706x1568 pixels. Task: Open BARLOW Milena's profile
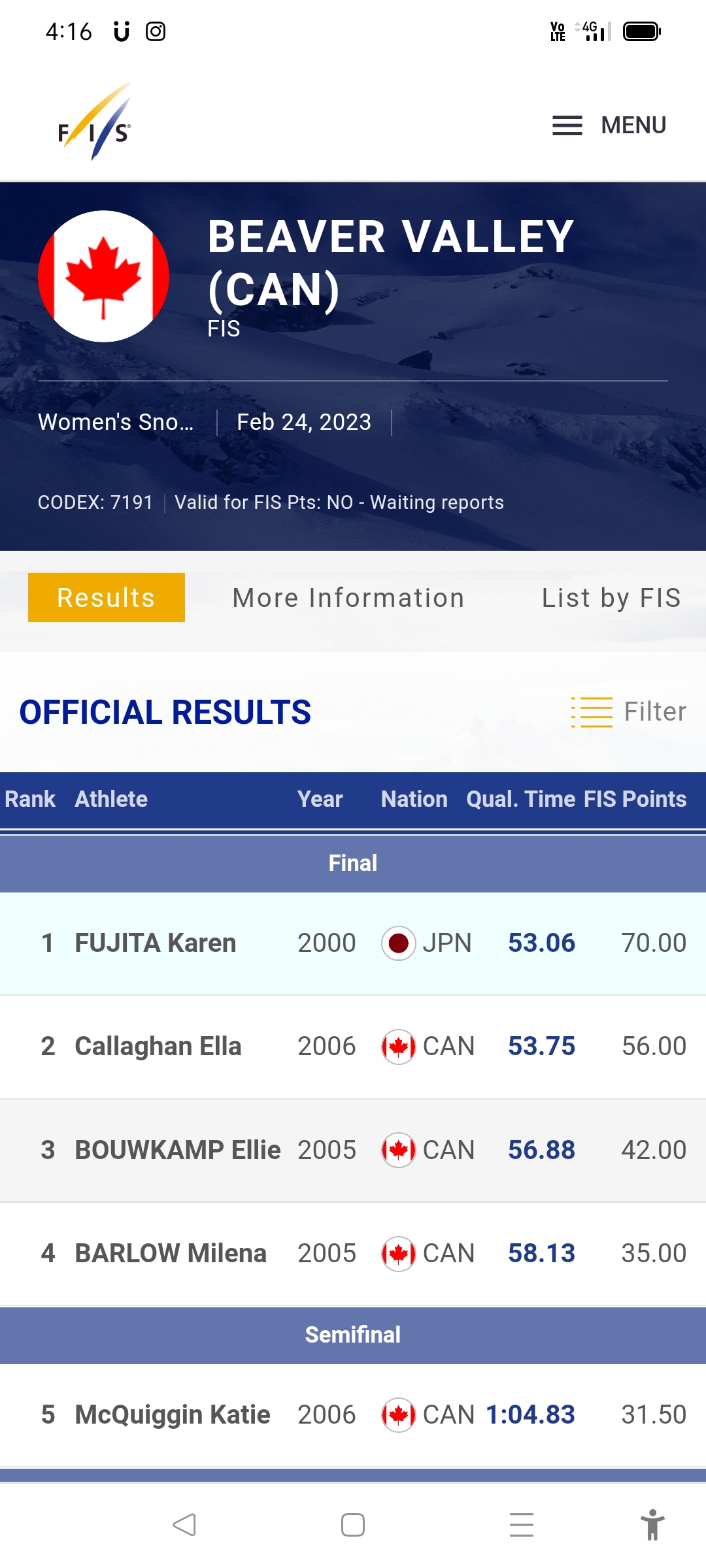(171, 1253)
